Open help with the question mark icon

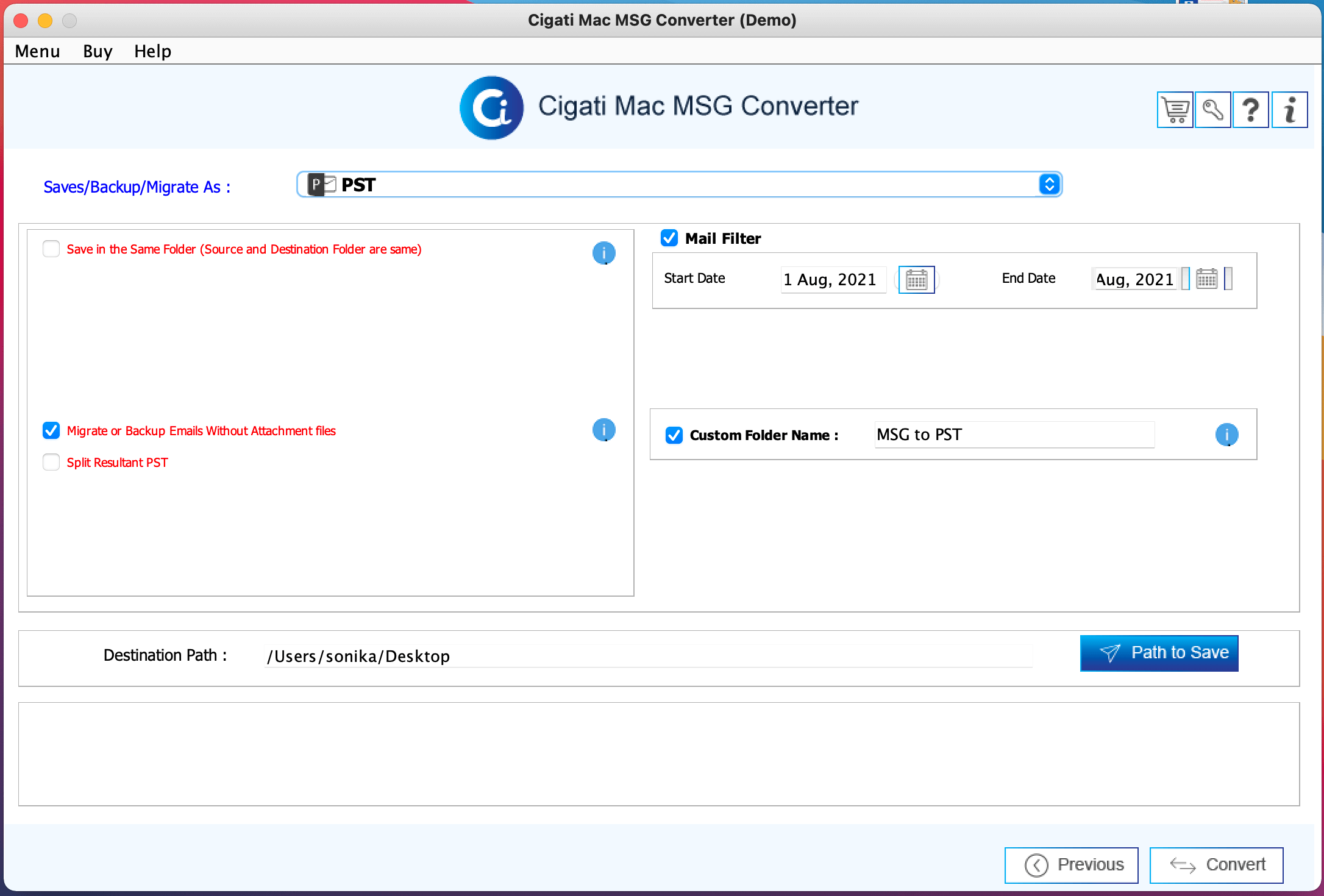pyautogui.click(x=1250, y=110)
